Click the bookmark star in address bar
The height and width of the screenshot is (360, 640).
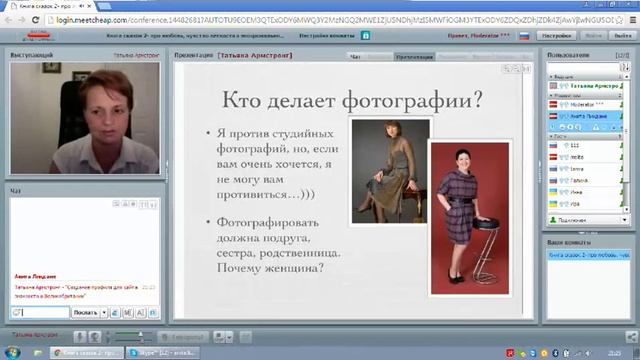pos(619,20)
